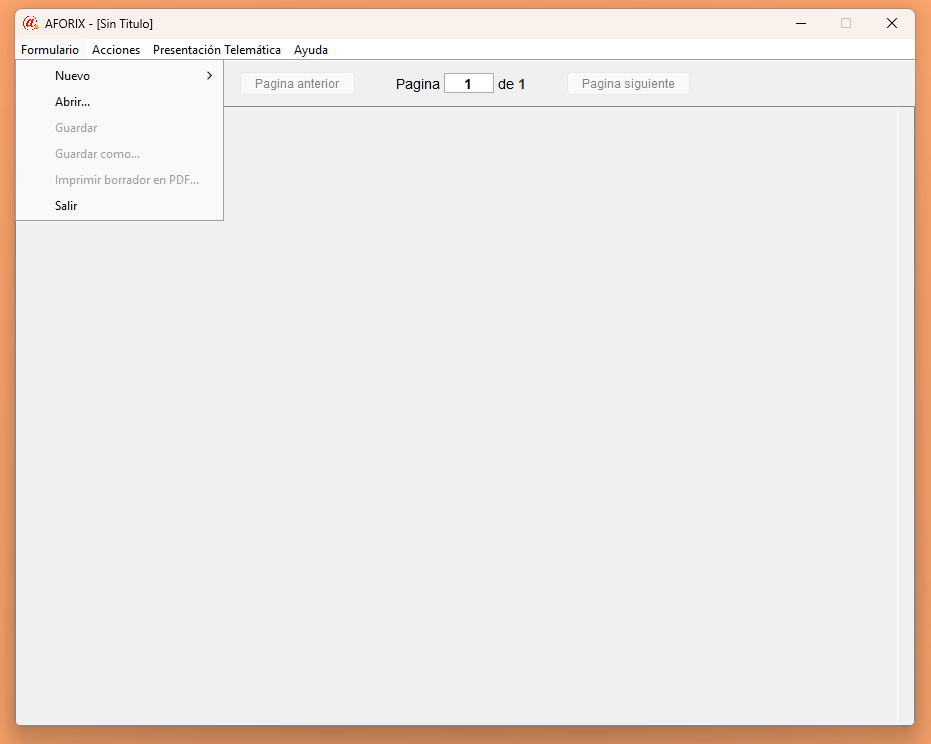
Task: Expand the Nuevo submenu arrow
Action: tap(209, 76)
